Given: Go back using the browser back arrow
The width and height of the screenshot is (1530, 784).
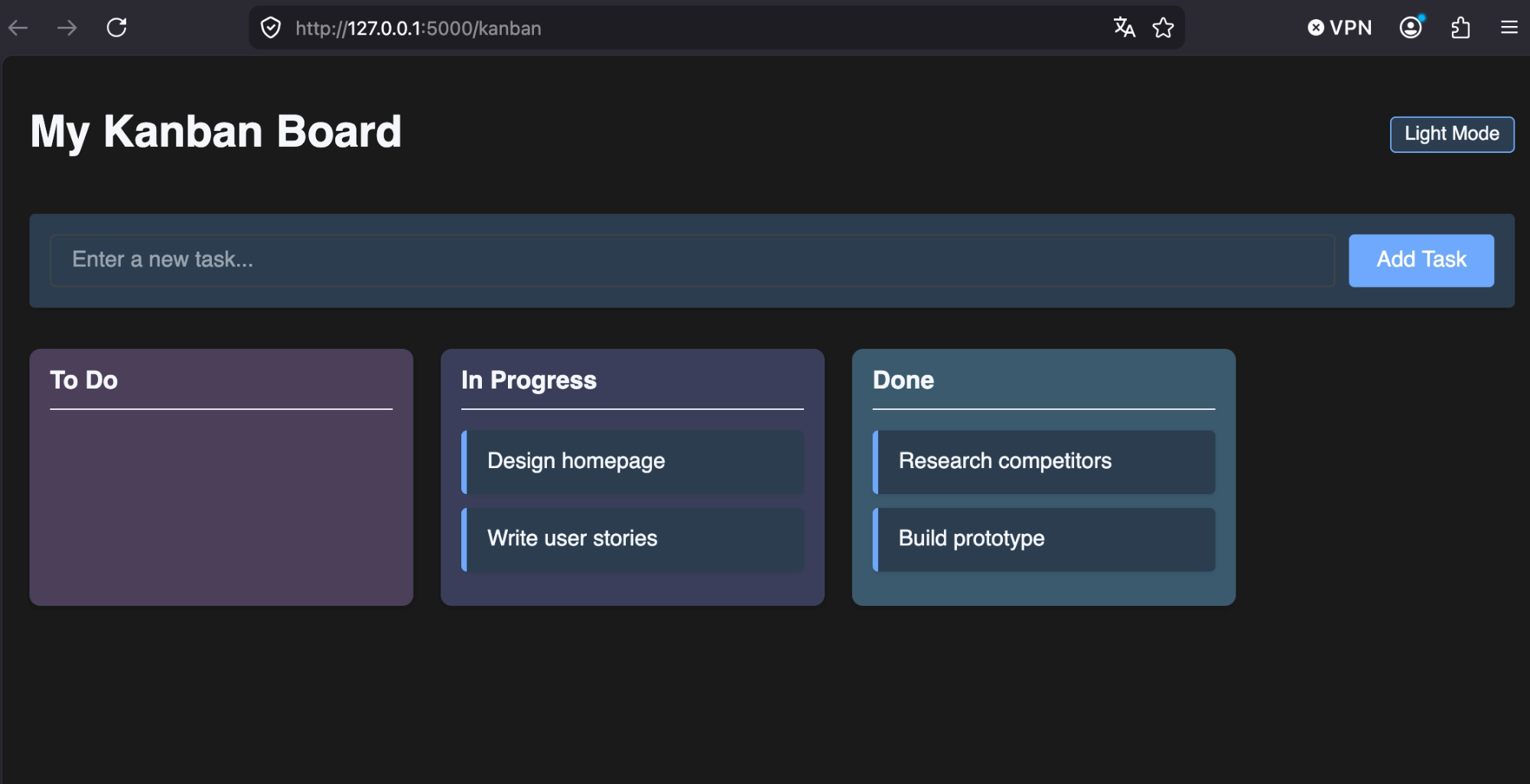Looking at the screenshot, I should tap(18, 28).
